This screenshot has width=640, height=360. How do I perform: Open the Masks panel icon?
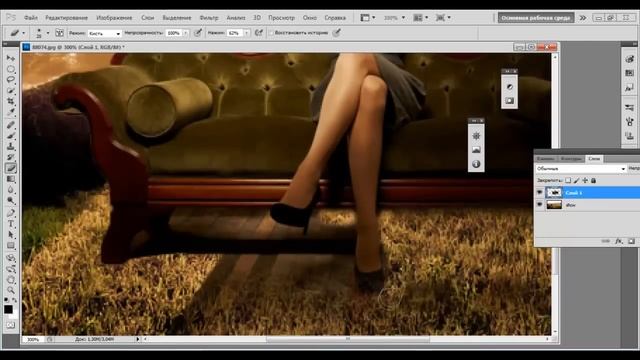pyautogui.click(x=509, y=100)
